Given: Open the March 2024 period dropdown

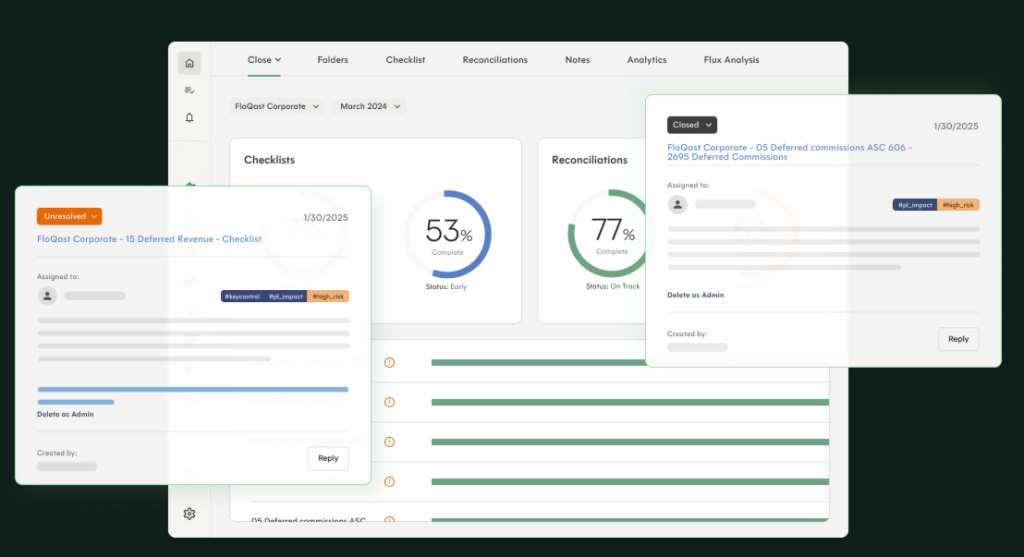Looking at the screenshot, I should pyautogui.click(x=369, y=106).
